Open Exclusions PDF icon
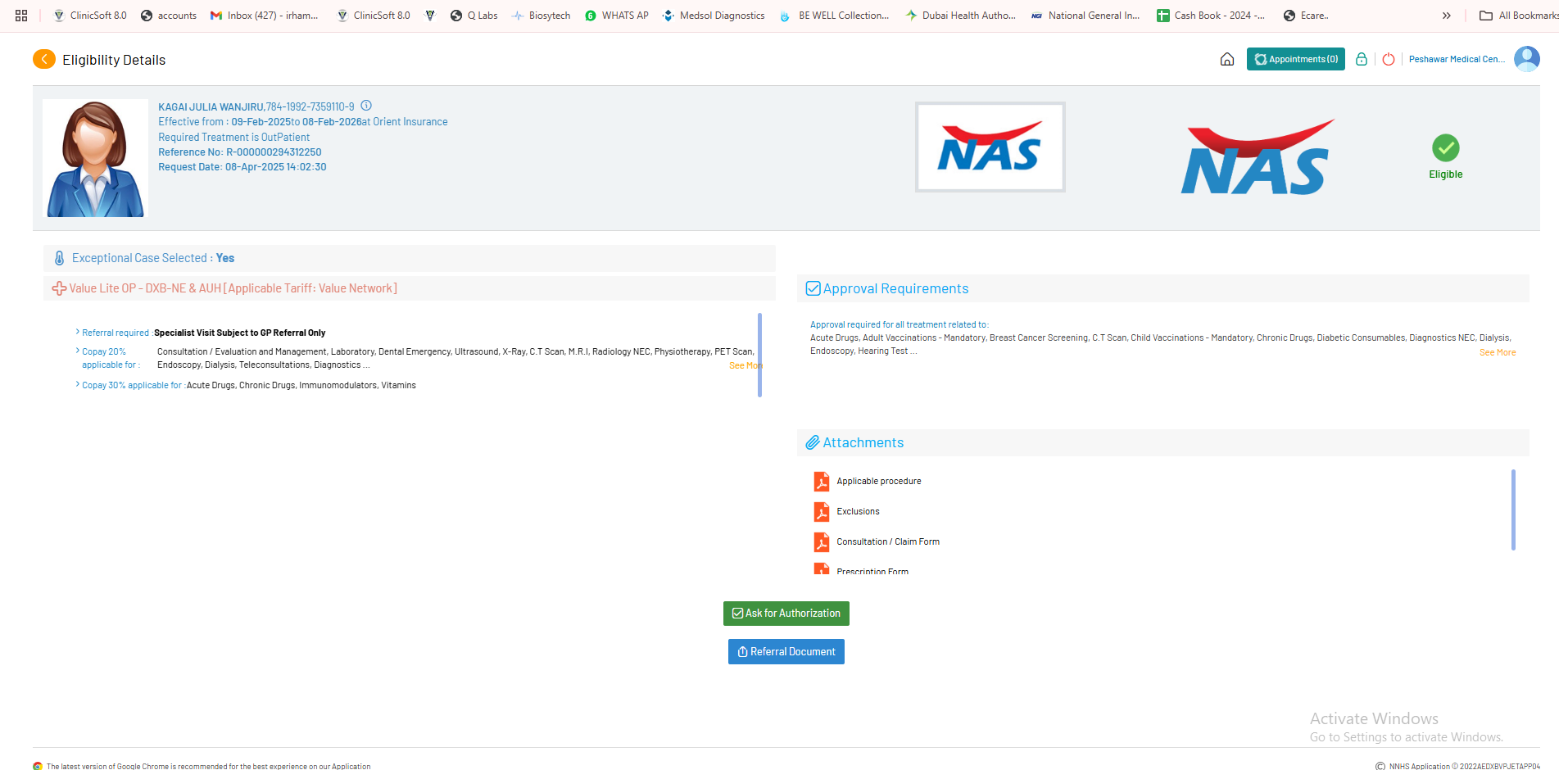The image size is (1568, 770). (821, 512)
